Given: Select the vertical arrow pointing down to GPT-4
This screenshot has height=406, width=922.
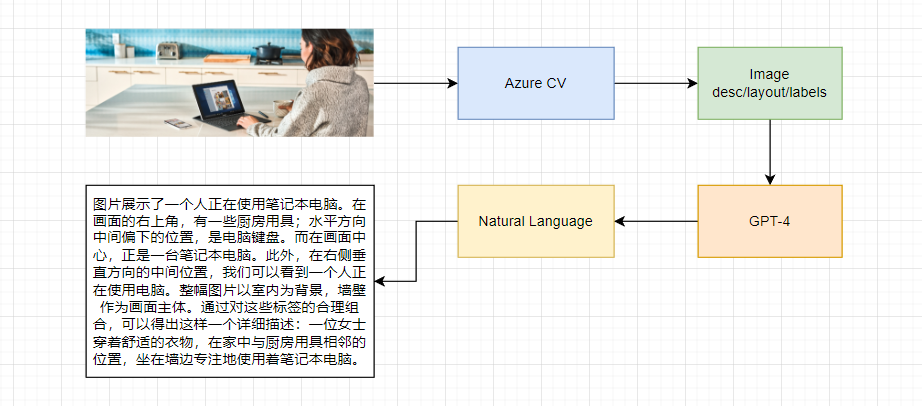Looking at the screenshot, I should click(x=770, y=152).
